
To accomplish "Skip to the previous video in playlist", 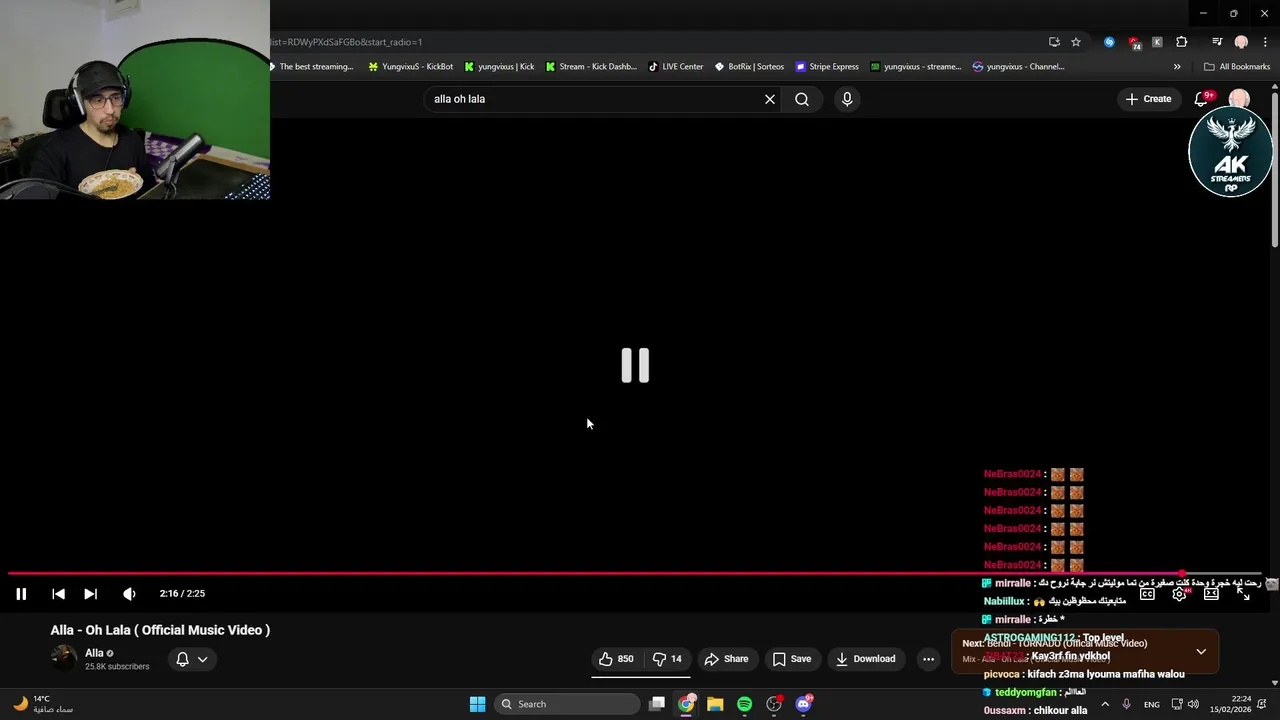I will click(x=58, y=594).
